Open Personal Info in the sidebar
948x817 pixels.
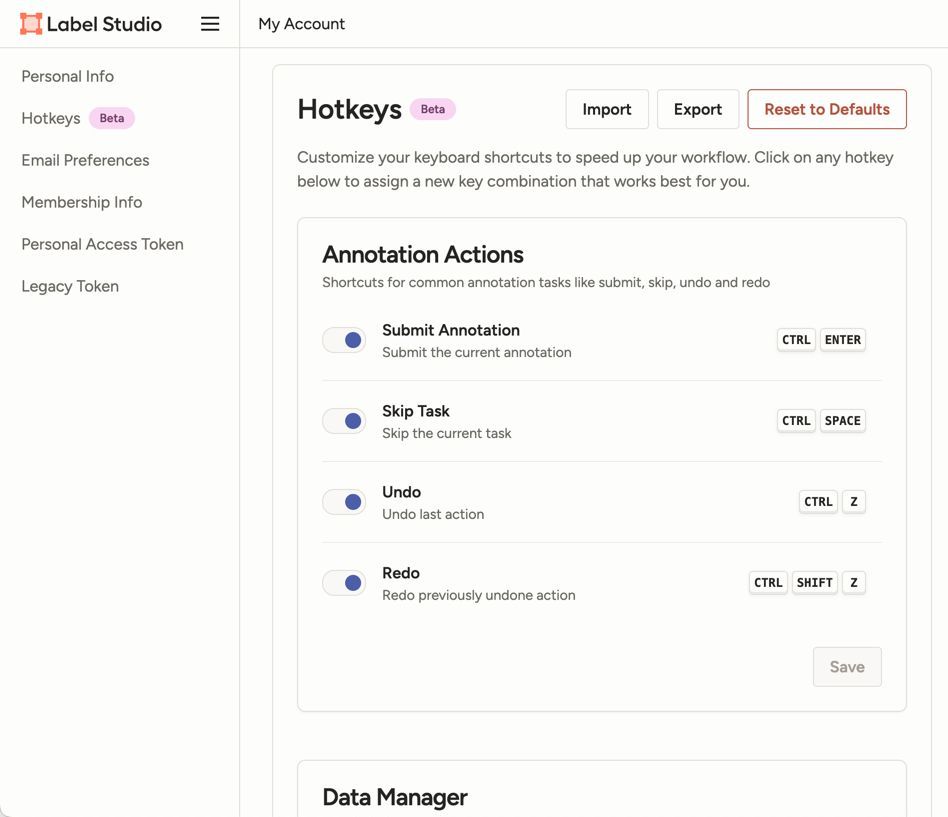point(68,76)
